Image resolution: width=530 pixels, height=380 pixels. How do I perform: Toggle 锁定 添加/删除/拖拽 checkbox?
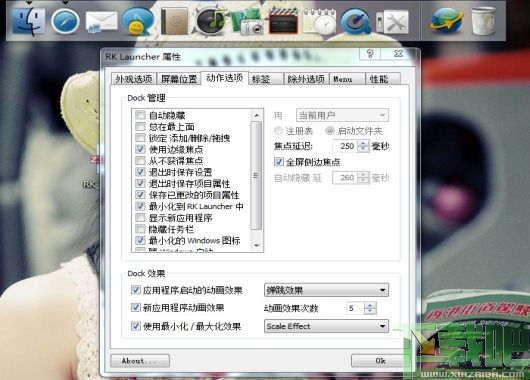140,138
